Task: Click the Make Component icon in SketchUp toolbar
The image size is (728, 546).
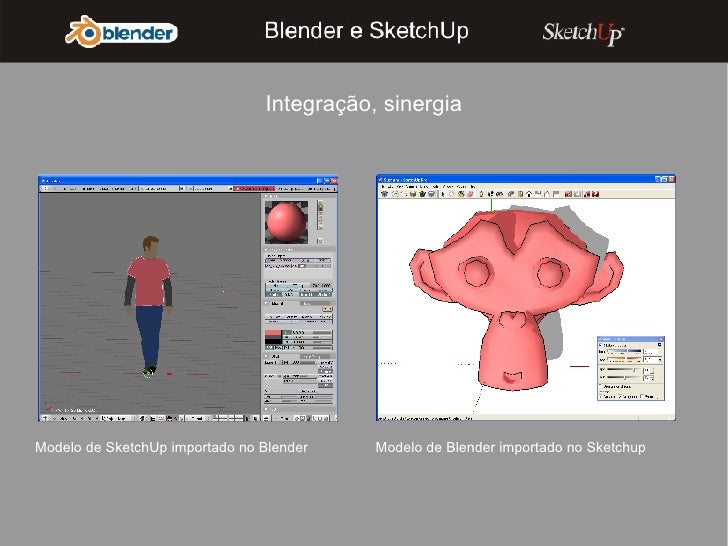Action: point(452,194)
